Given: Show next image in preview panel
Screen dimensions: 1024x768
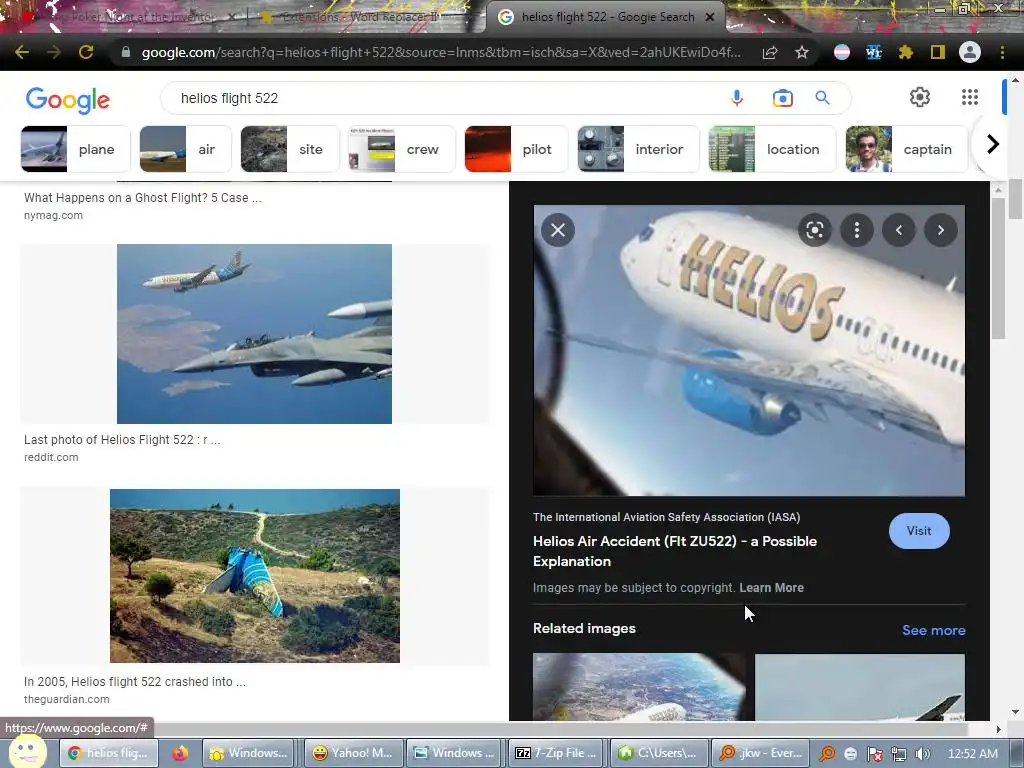Looking at the screenshot, I should [x=941, y=230].
